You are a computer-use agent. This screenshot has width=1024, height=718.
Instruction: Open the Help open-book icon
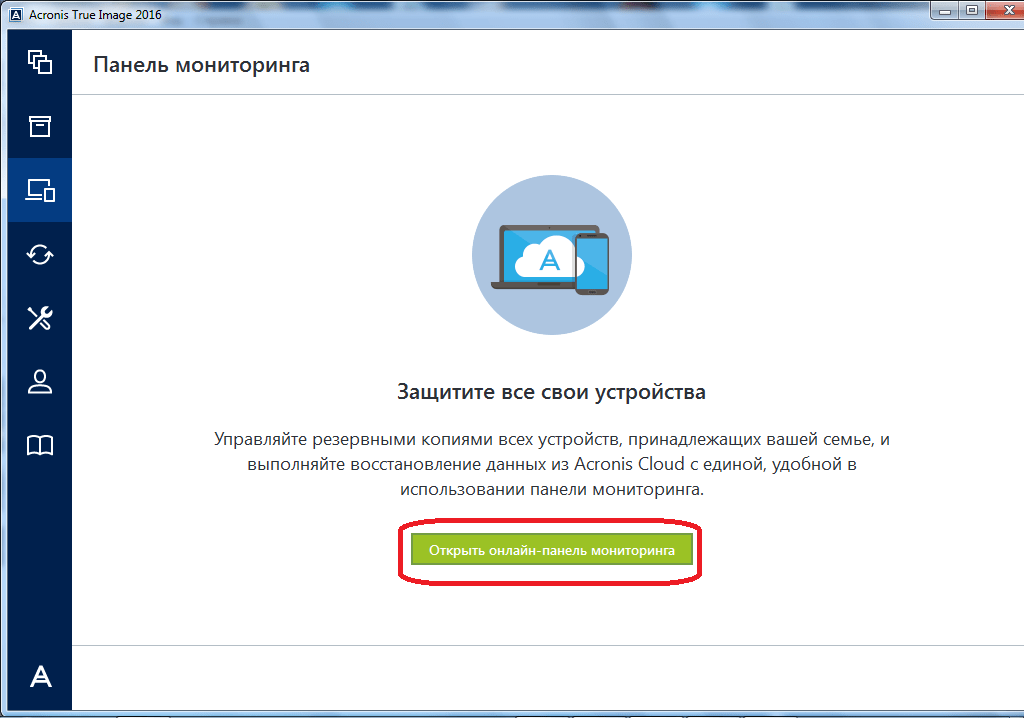pos(40,446)
